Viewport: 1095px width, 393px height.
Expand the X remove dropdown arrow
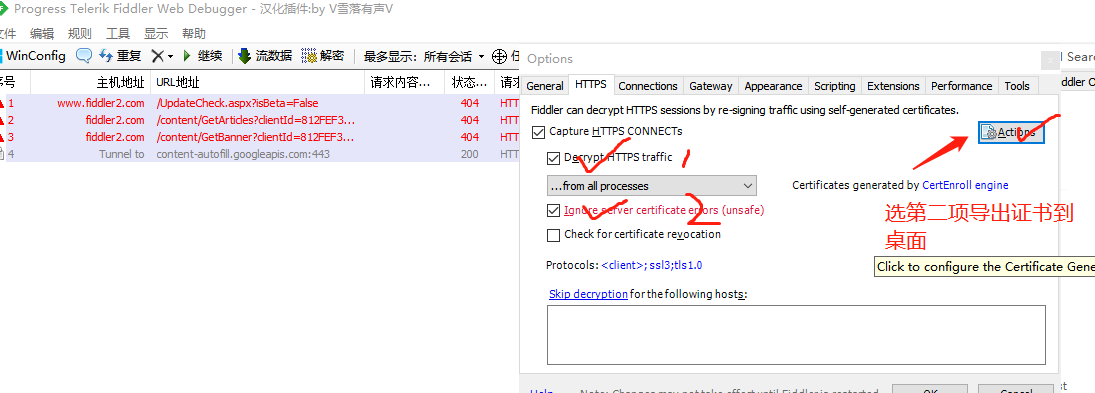point(170,57)
